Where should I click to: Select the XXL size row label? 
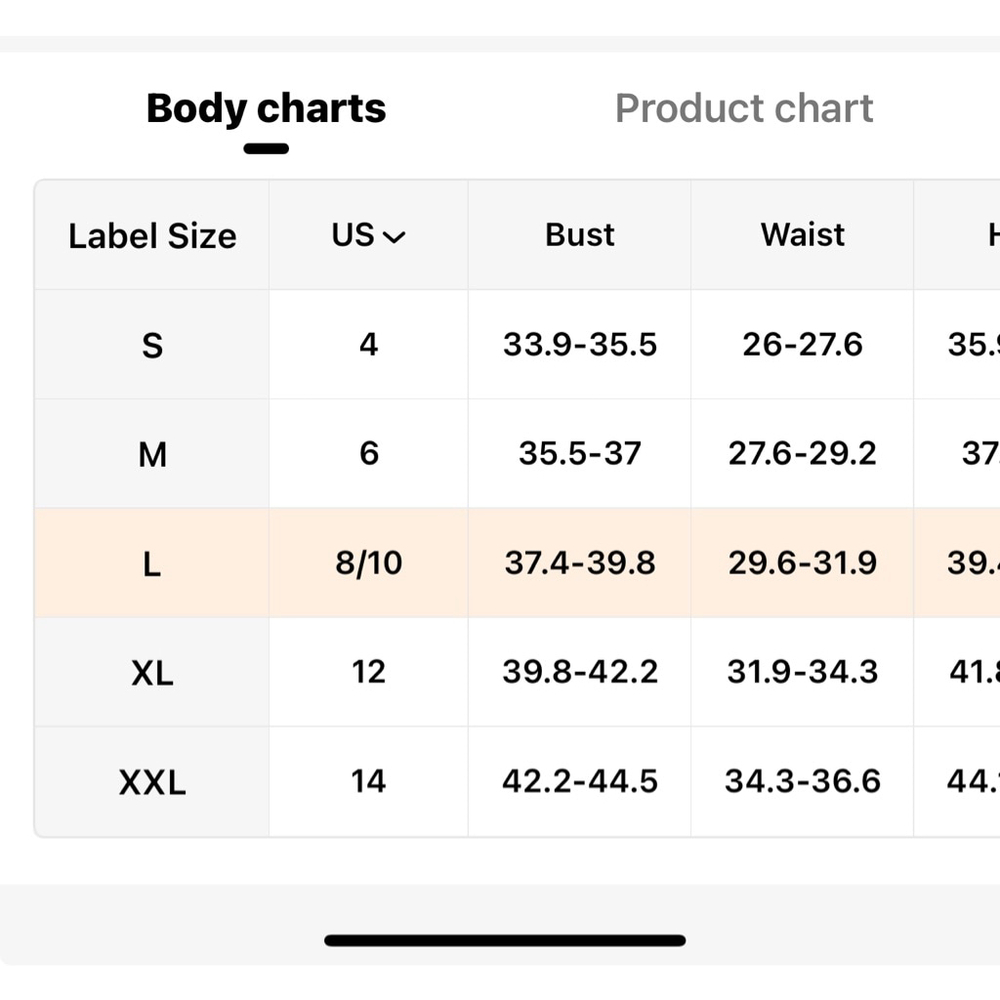coord(152,782)
